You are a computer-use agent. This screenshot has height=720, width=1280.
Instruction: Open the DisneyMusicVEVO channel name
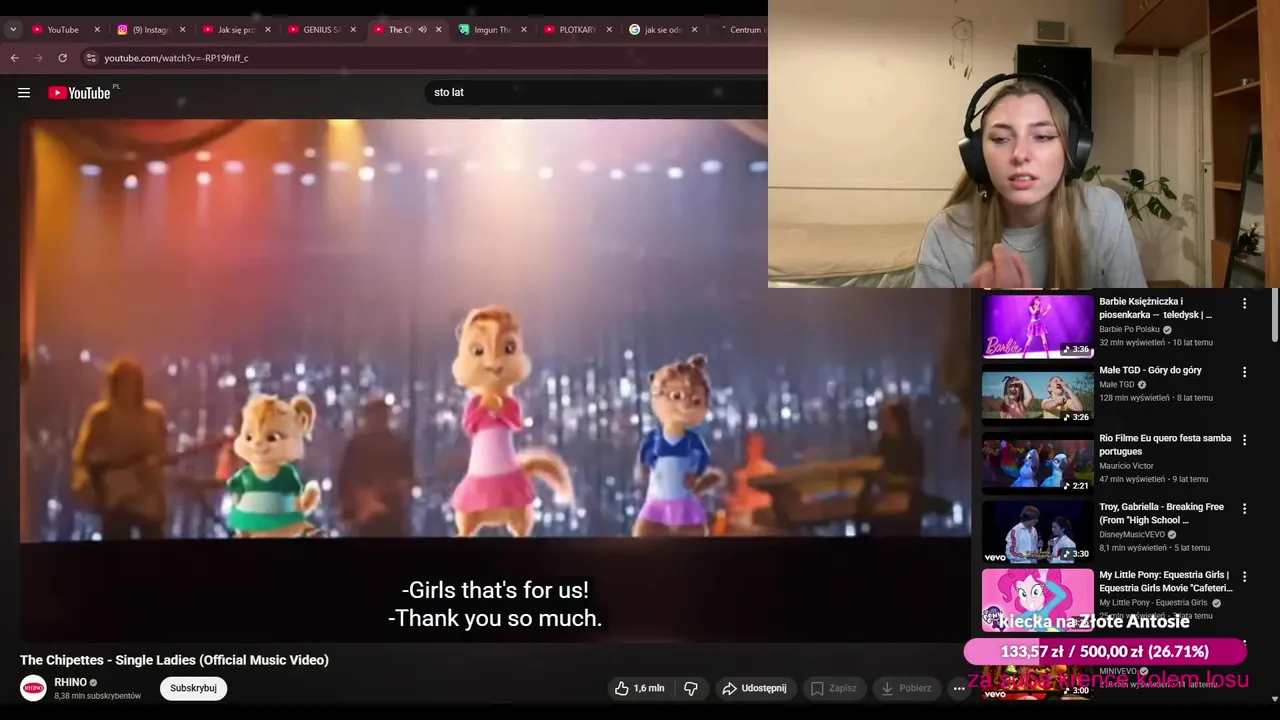(x=1133, y=534)
